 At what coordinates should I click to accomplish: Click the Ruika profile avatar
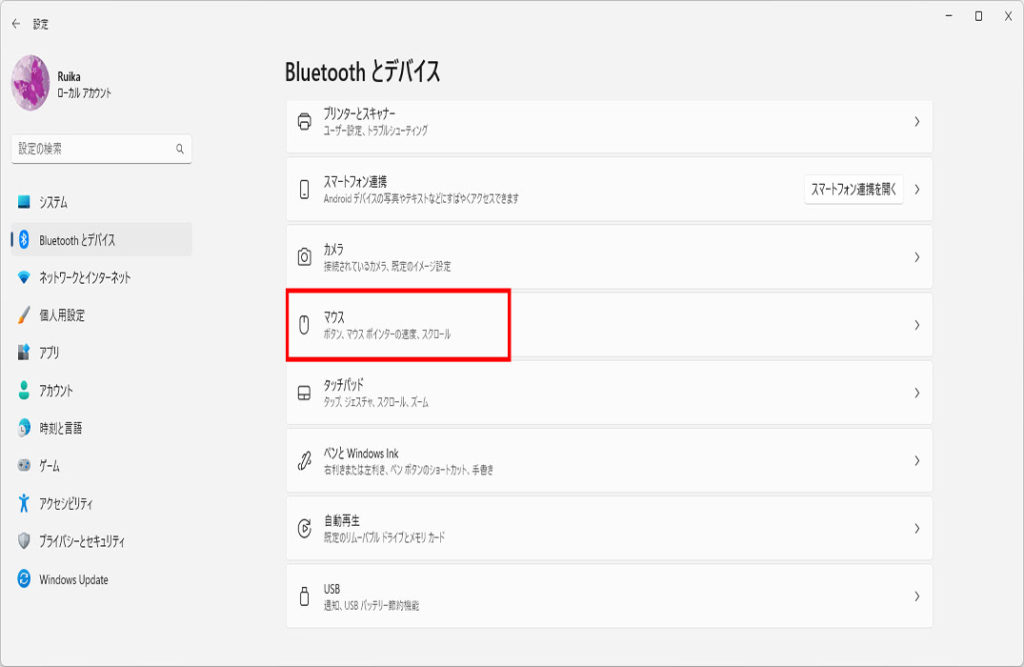click(x=30, y=83)
